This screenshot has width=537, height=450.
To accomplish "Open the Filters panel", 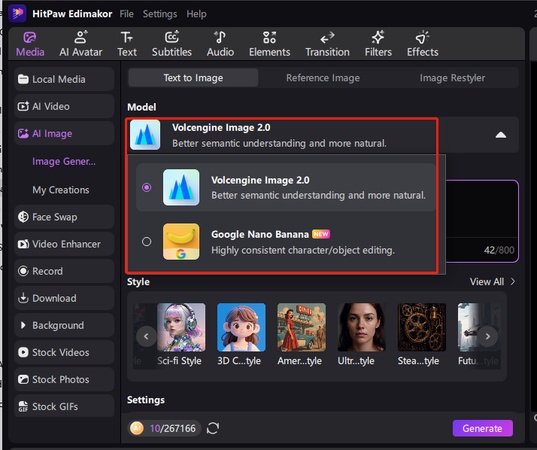I will tap(378, 44).
